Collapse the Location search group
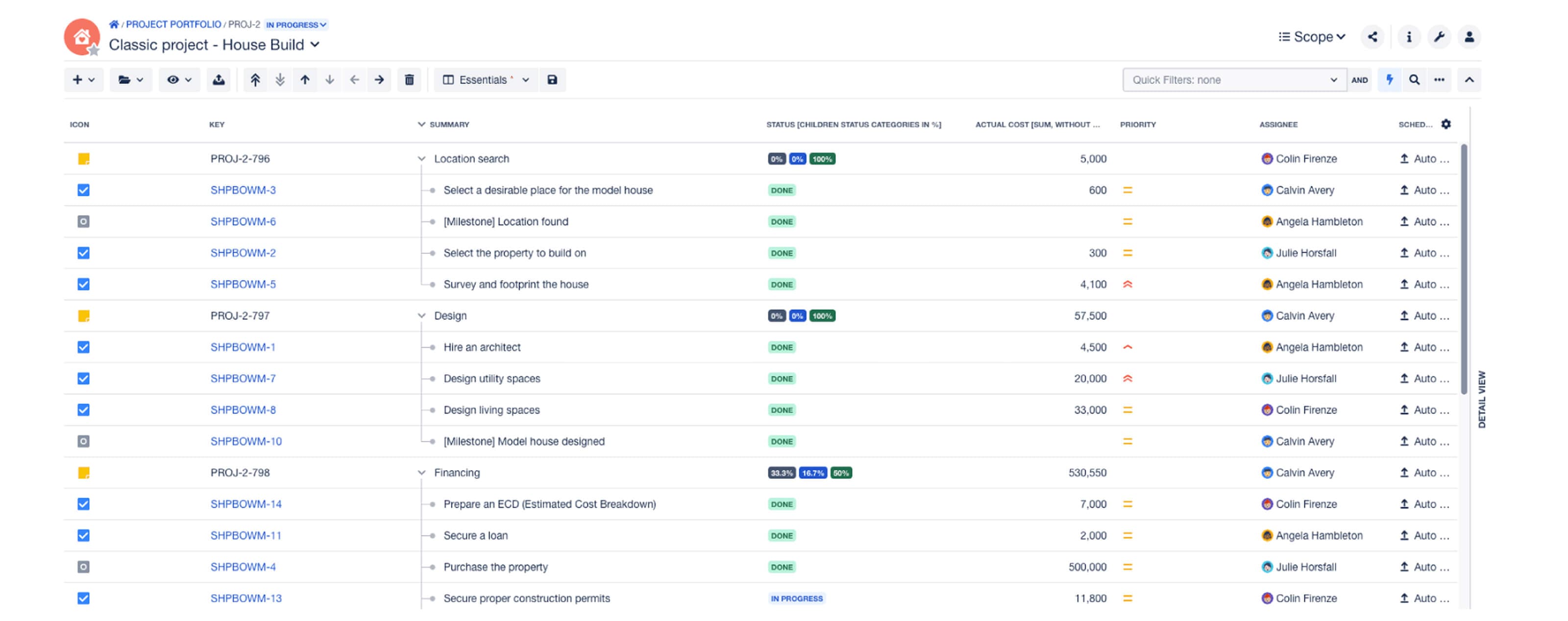 coord(421,159)
